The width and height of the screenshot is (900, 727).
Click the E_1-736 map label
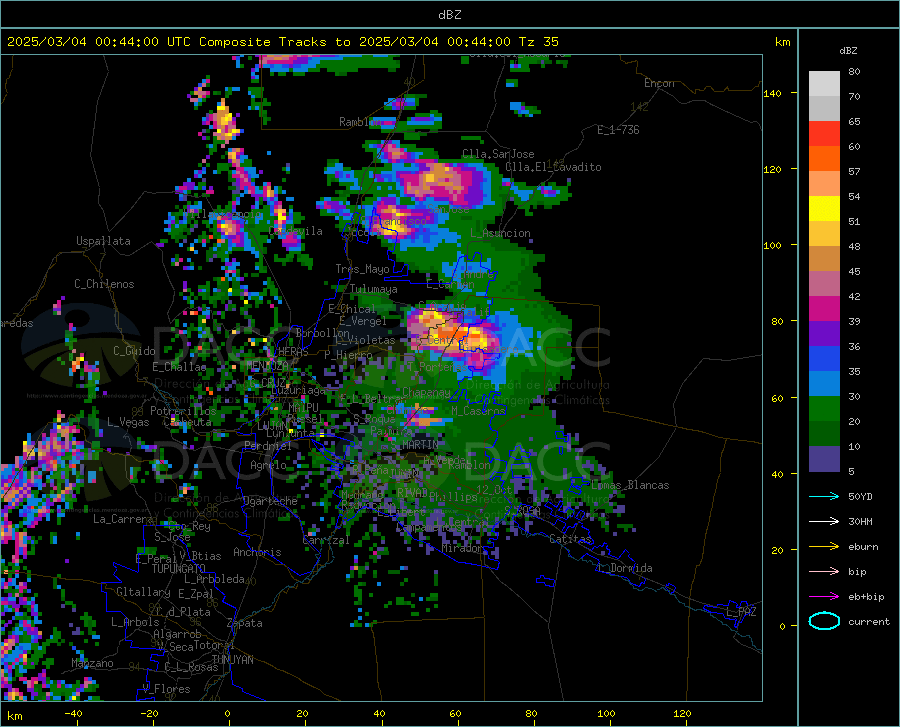coord(618,130)
